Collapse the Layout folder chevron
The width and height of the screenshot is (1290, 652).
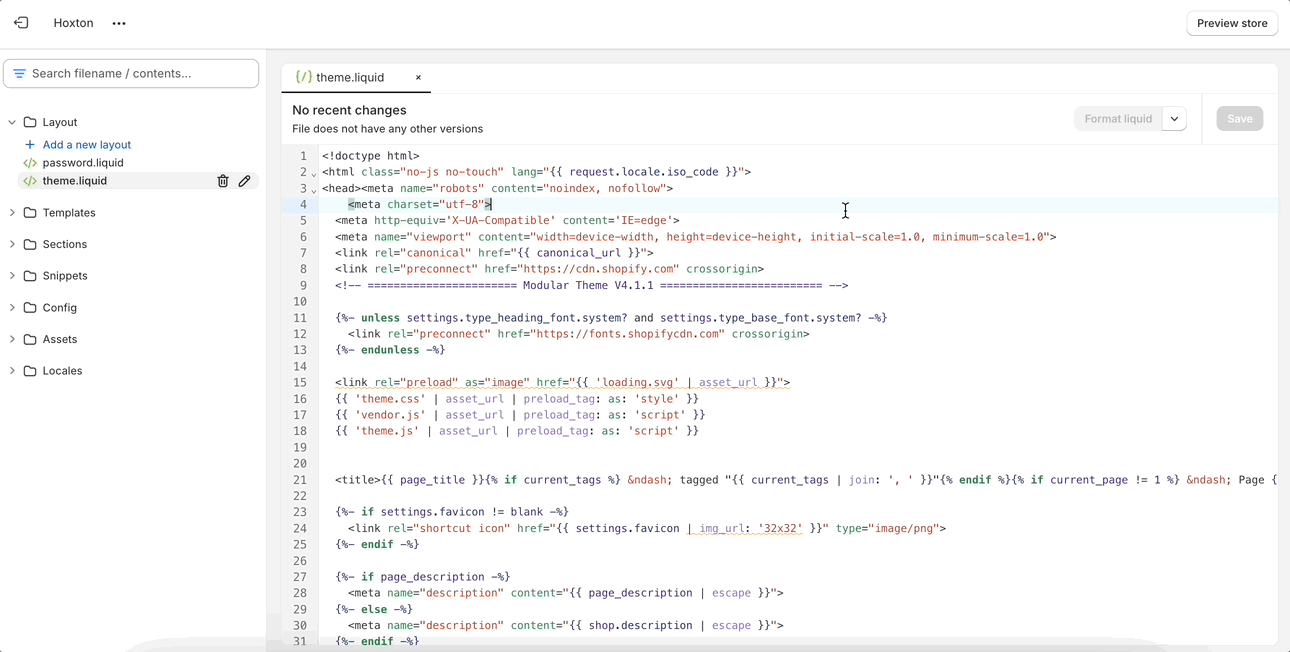[12, 122]
